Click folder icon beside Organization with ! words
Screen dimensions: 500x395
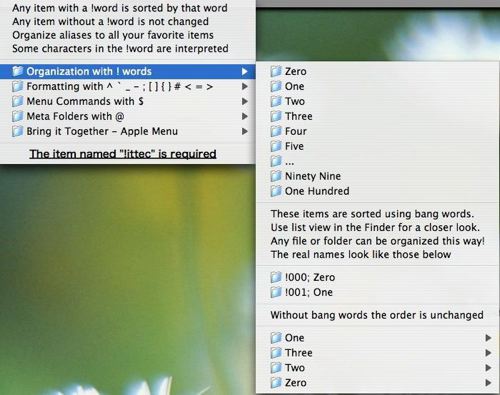coord(17,71)
